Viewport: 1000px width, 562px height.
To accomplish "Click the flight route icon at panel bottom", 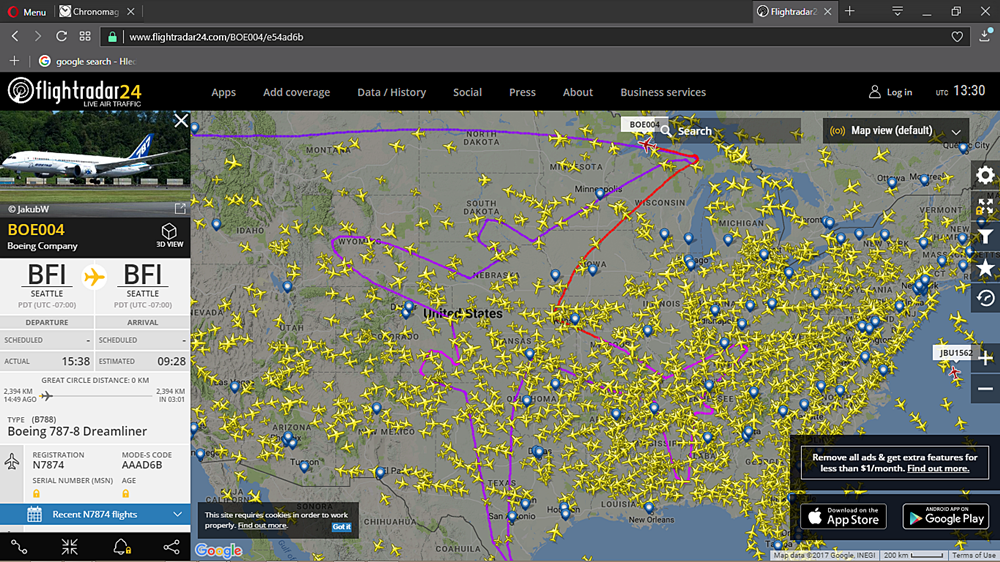I will (19, 547).
